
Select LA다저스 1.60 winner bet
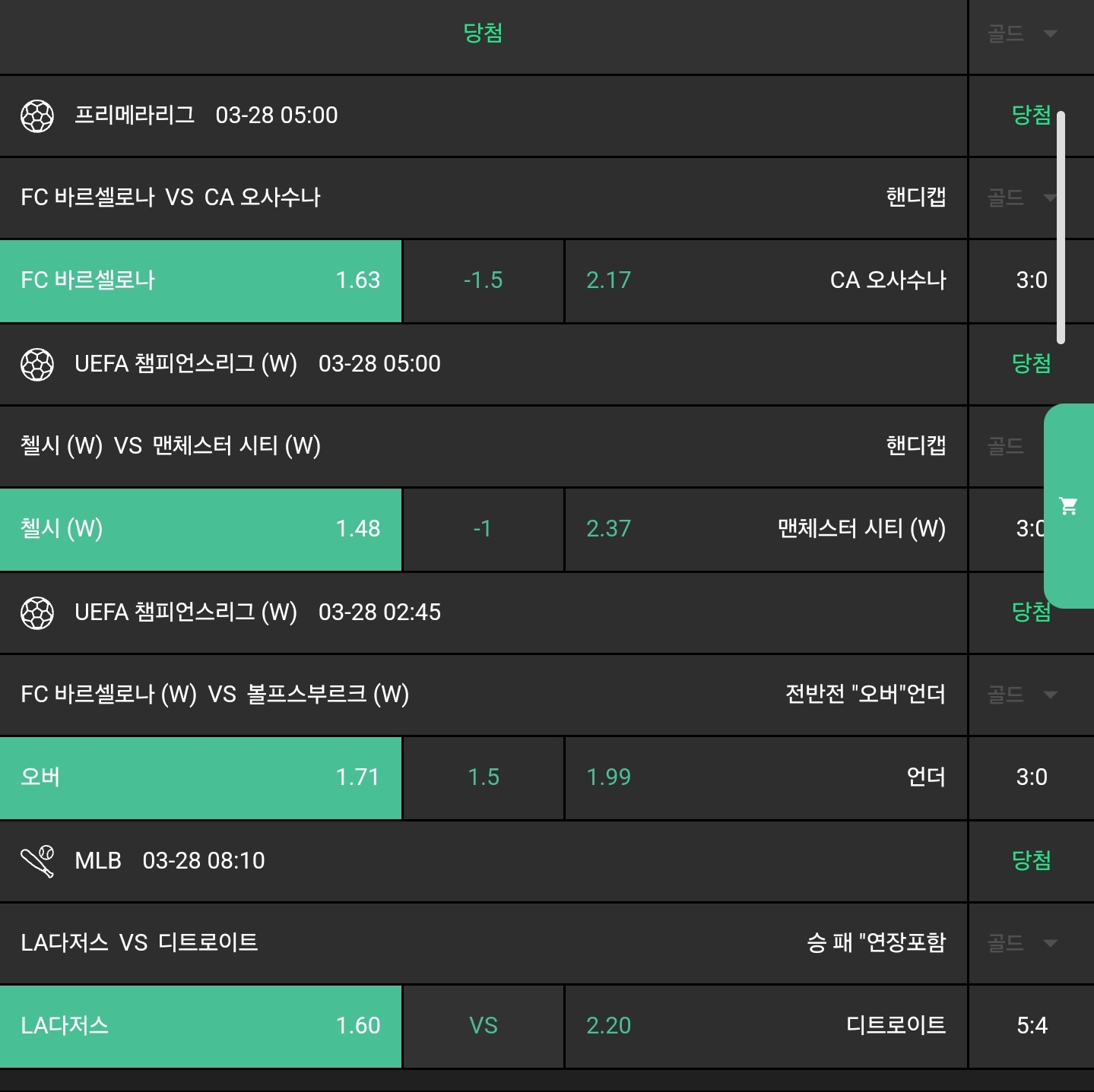[x=201, y=1027]
